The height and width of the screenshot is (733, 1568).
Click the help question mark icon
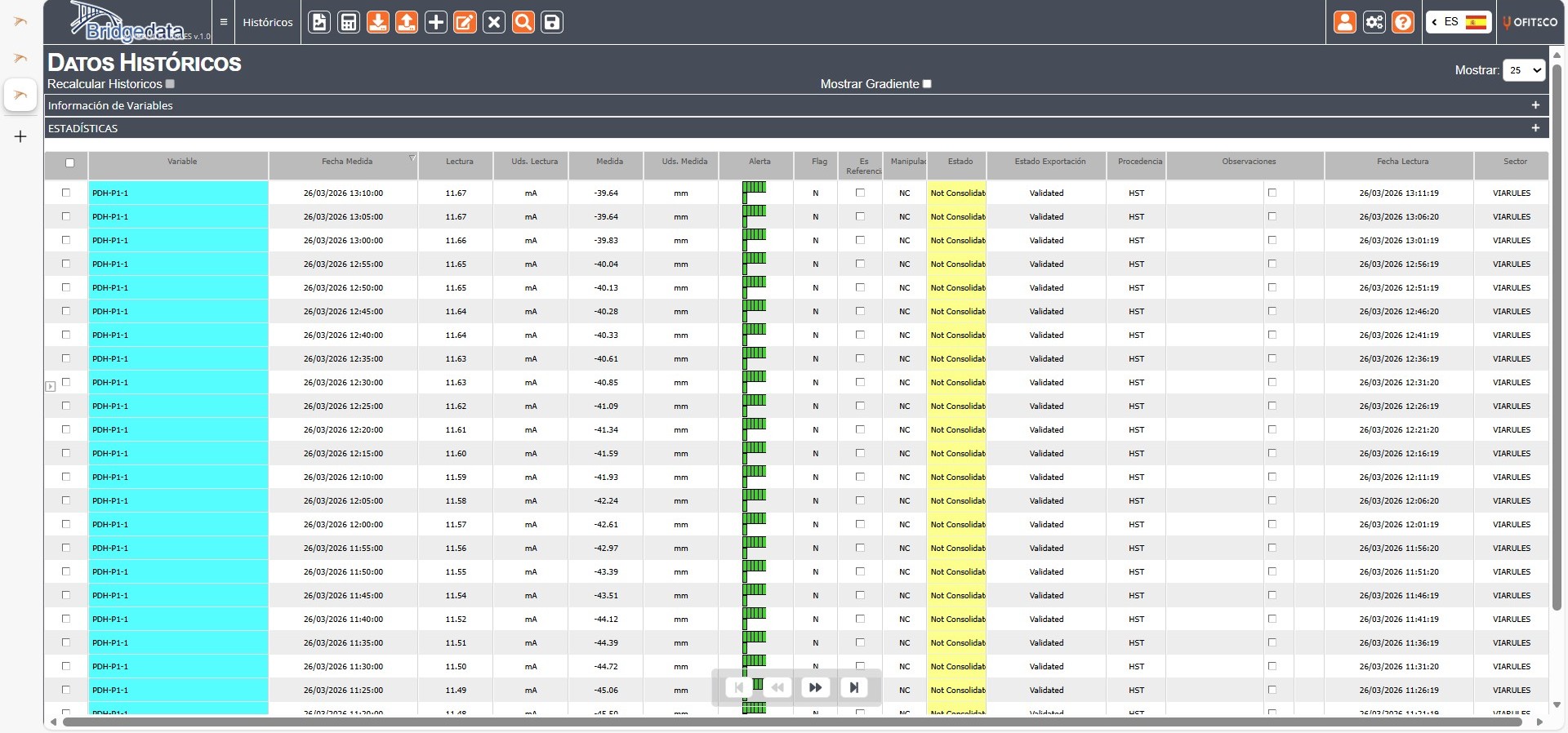coord(1403,22)
